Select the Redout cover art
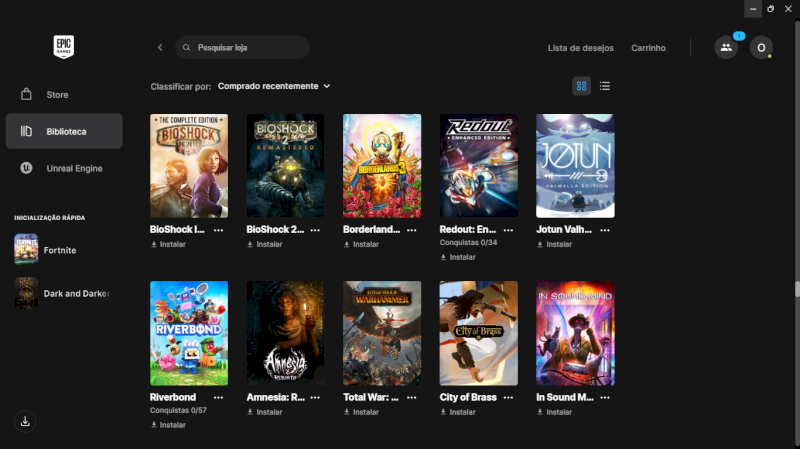The height and width of the screenshot is (449, 800). tap(479, 166)
